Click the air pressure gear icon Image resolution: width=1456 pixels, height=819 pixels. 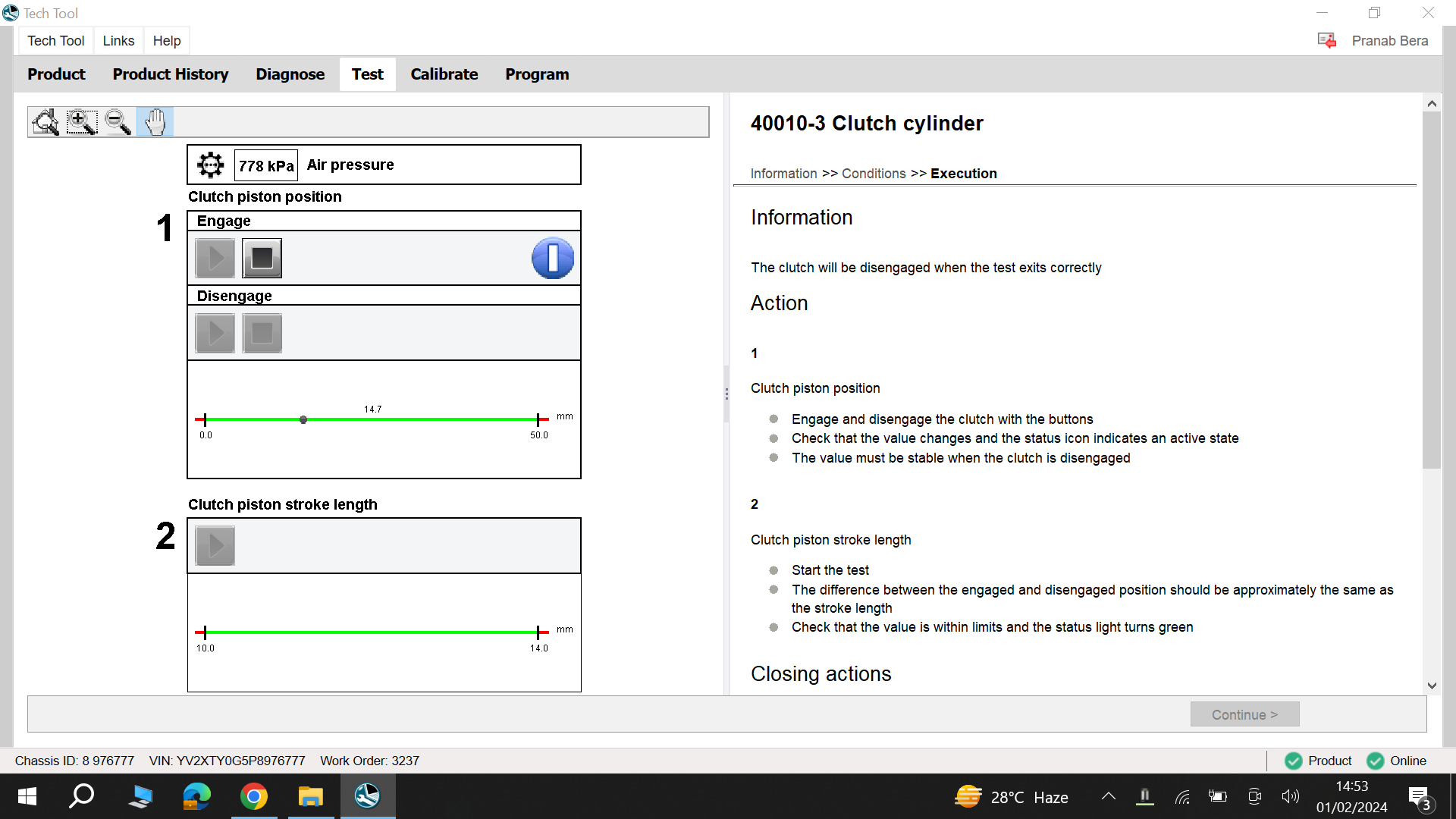[x=211, y=165]
